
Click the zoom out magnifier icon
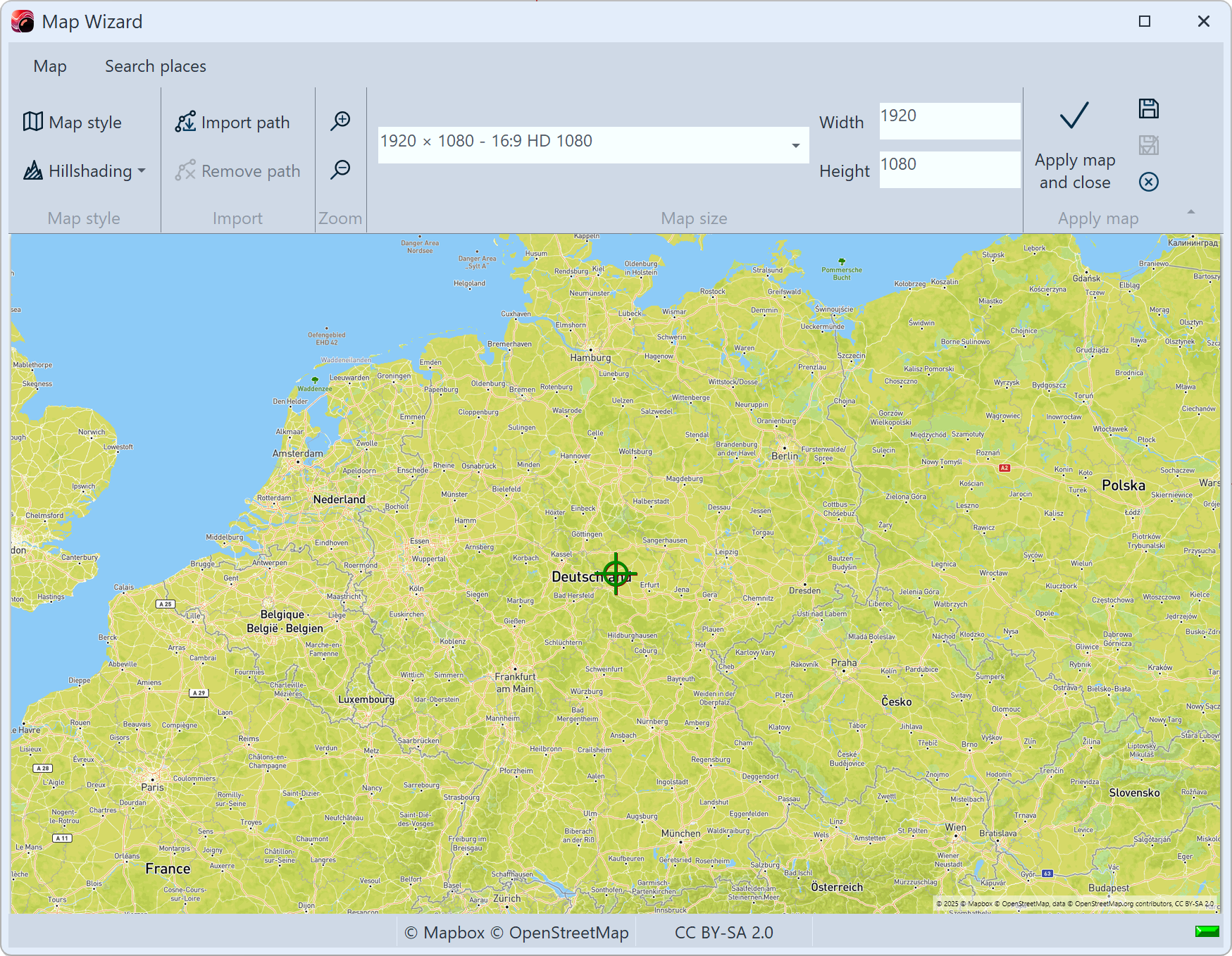tap(341, 169)
